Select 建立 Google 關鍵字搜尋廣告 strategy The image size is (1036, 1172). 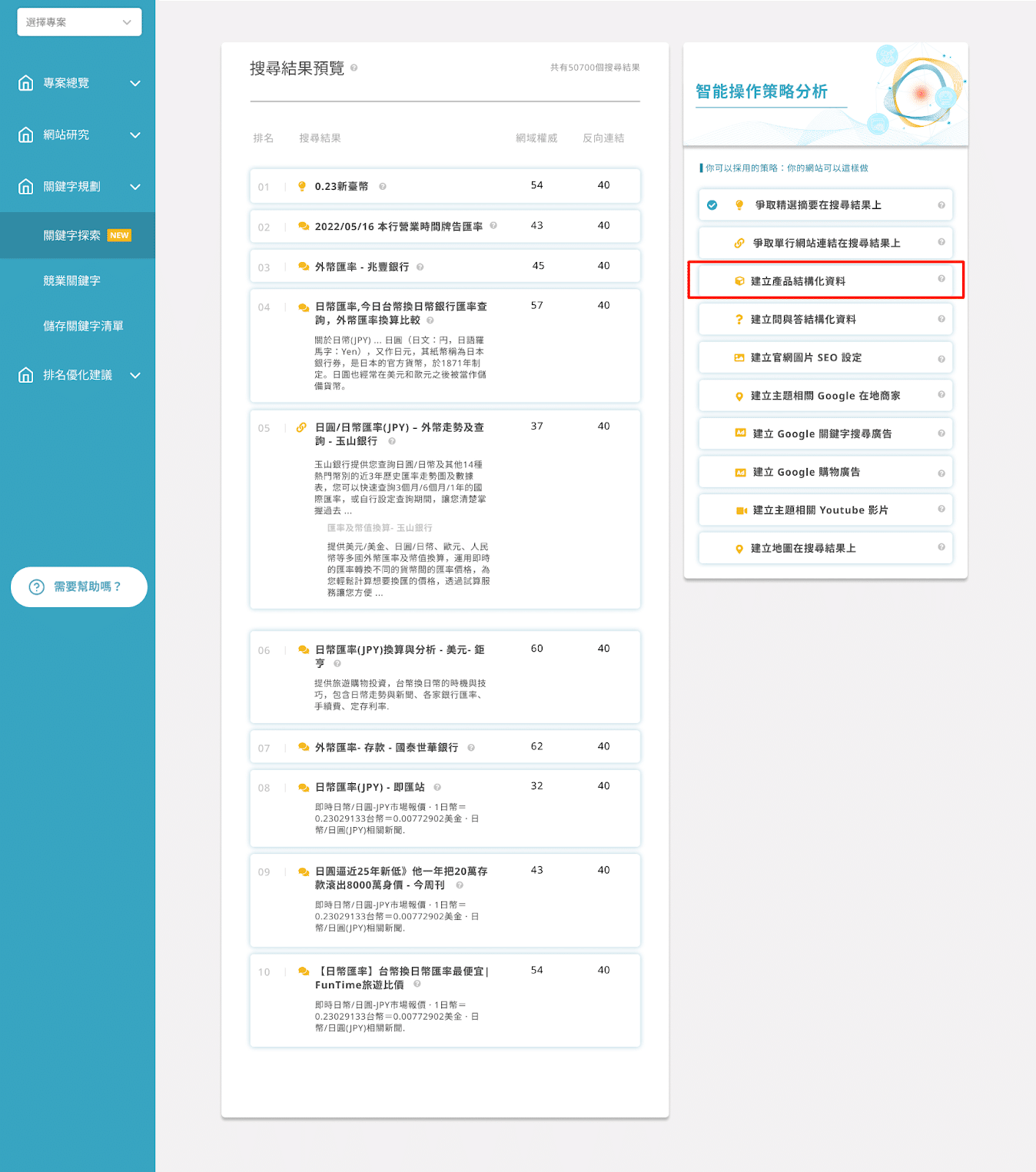pos(822,434)
